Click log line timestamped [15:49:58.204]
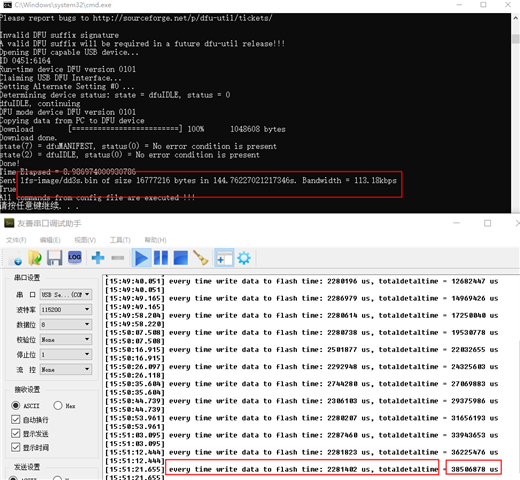 point(302,315)
